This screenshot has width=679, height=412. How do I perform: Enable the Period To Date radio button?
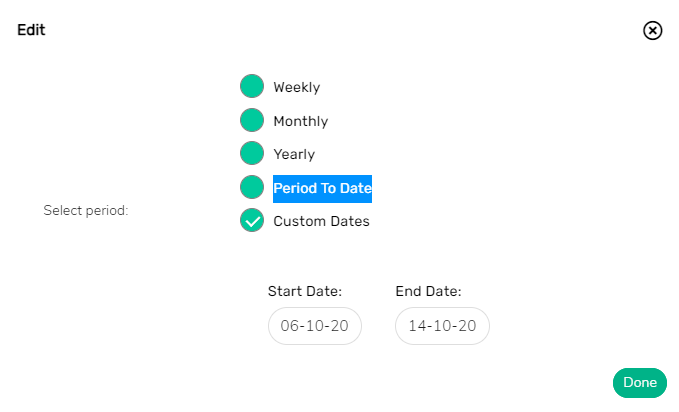pos(252,187)
